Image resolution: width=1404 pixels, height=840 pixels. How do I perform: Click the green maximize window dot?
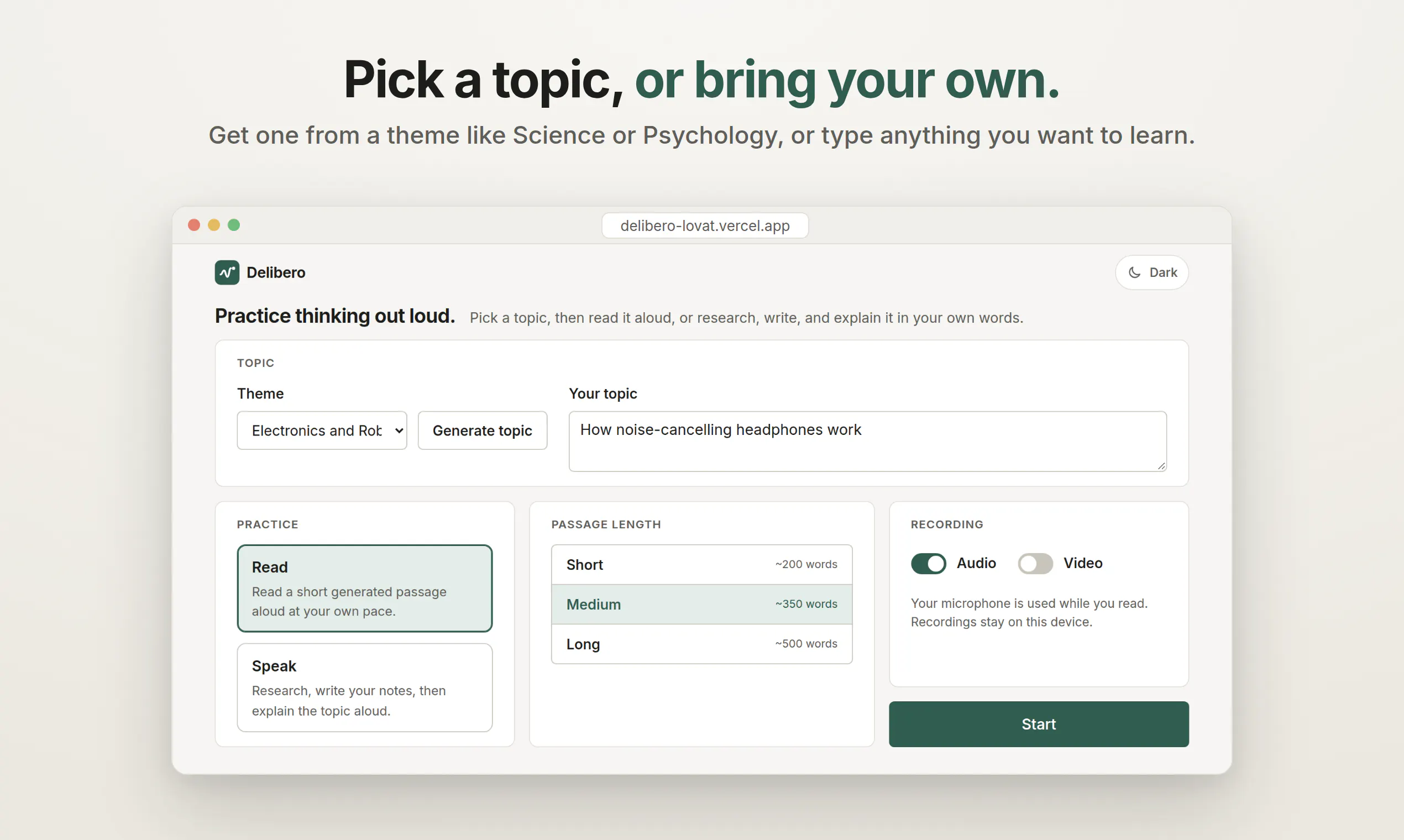234,225
